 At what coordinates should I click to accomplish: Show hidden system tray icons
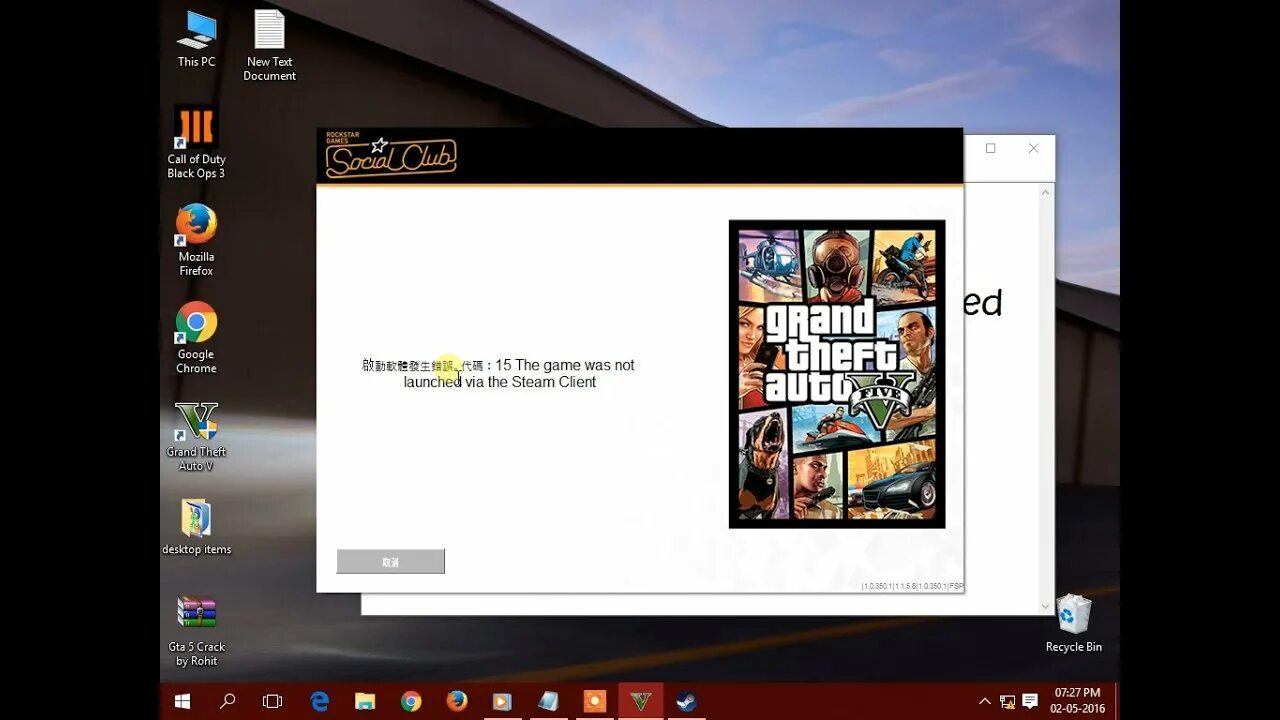[x=985, y=701]
